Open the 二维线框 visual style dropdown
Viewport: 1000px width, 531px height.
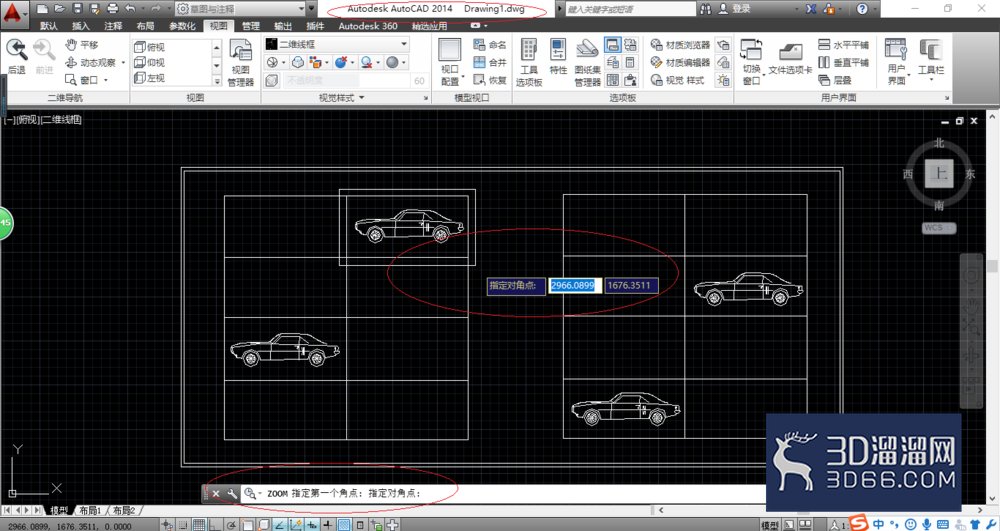[x=337, y=44]
